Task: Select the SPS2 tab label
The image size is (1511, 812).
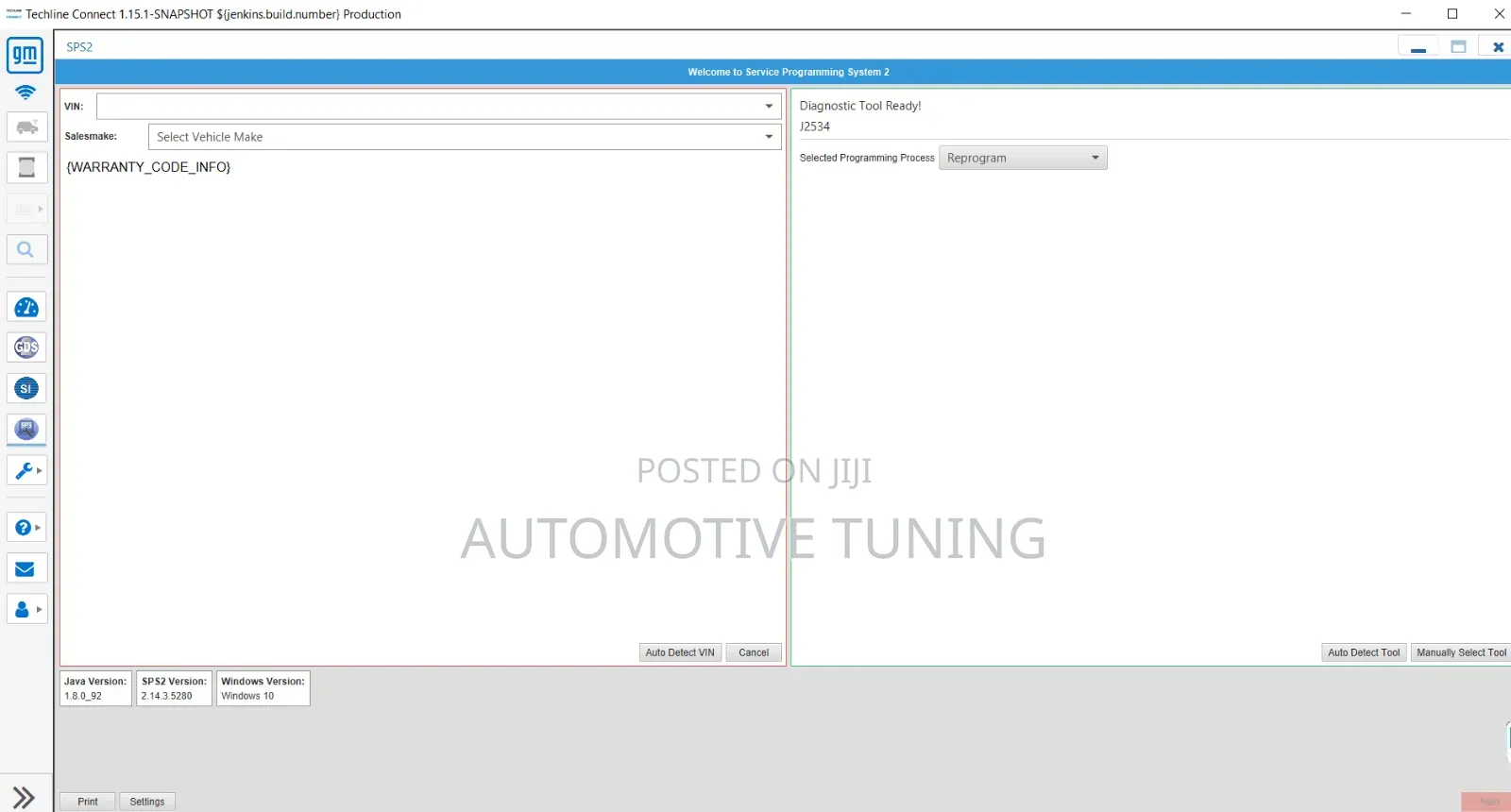Action: [x=79, y=47]
